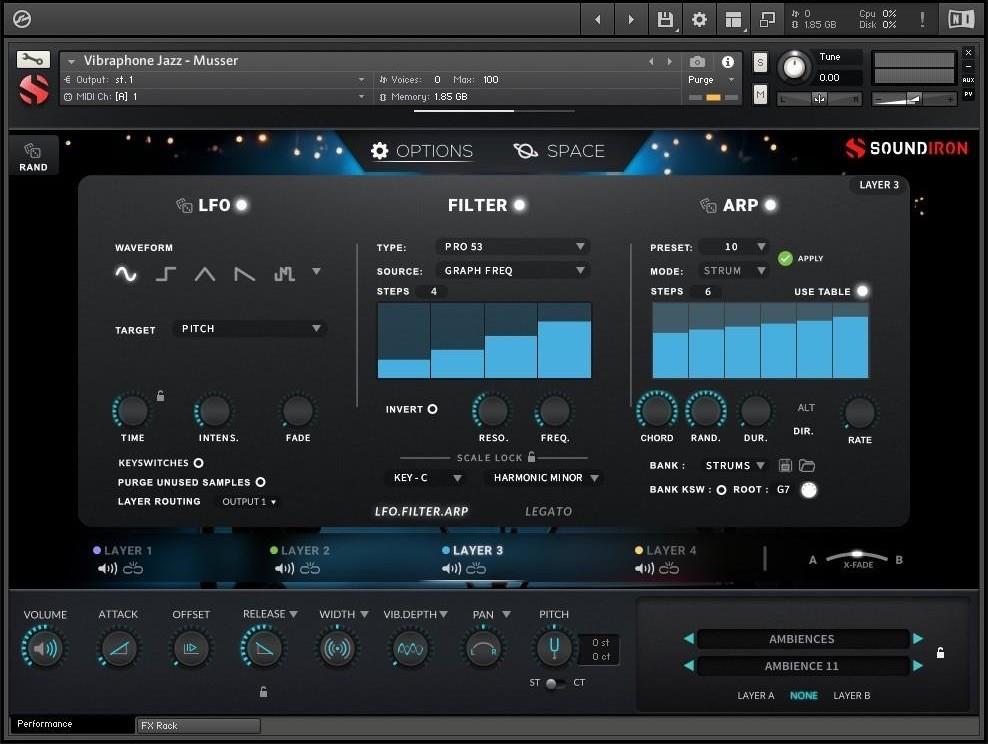Viewport: 988px width, 744px height.
Task: Click the Native Instruments logo top right
Action: (x=961, y=18)
